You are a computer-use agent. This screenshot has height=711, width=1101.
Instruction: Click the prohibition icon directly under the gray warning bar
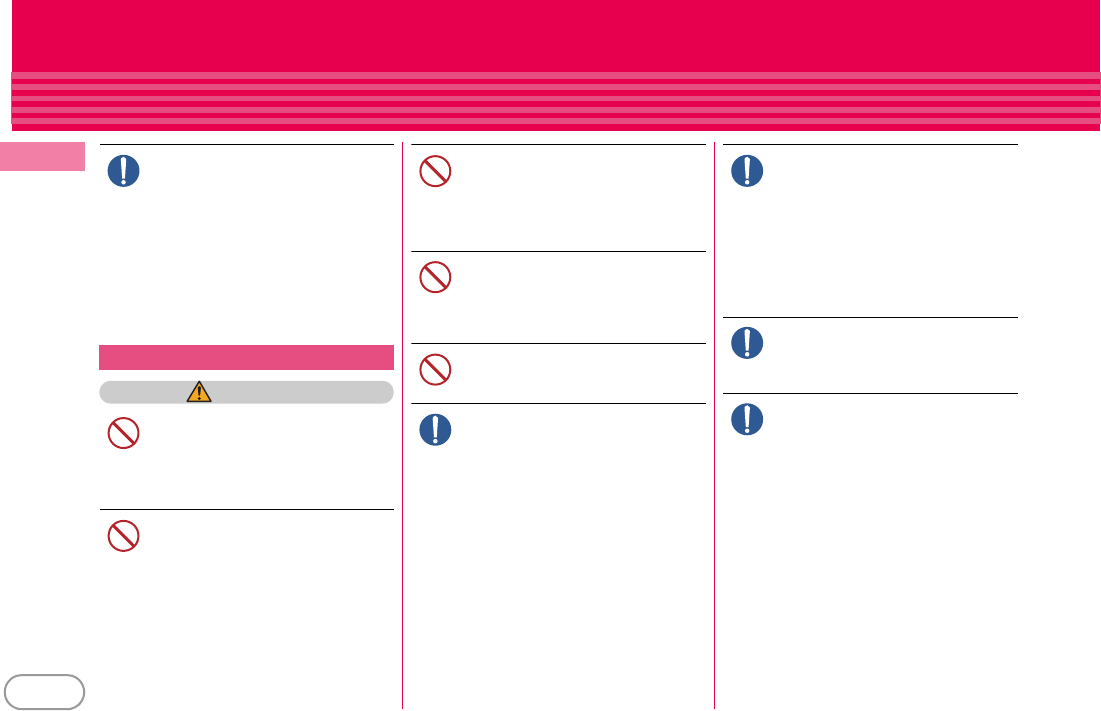pyautogui.click(x=124, y=433)
